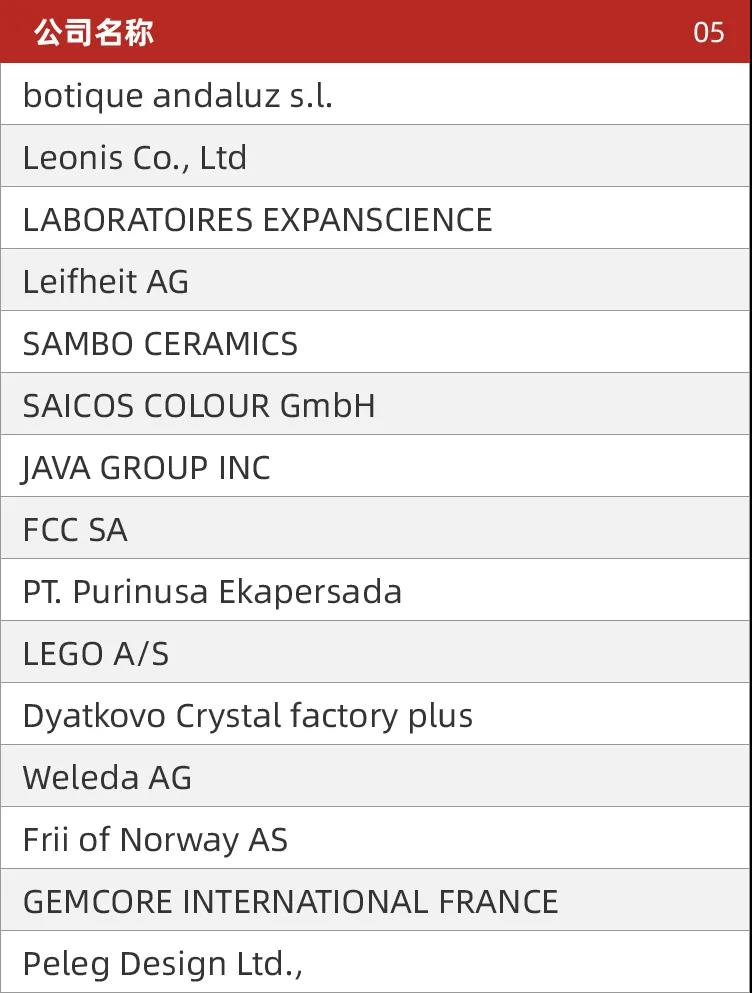Select SAICOS COLOUR GmbH row
Image resolution: width=752 pixels, height=993 pixels.
(376, 404)
